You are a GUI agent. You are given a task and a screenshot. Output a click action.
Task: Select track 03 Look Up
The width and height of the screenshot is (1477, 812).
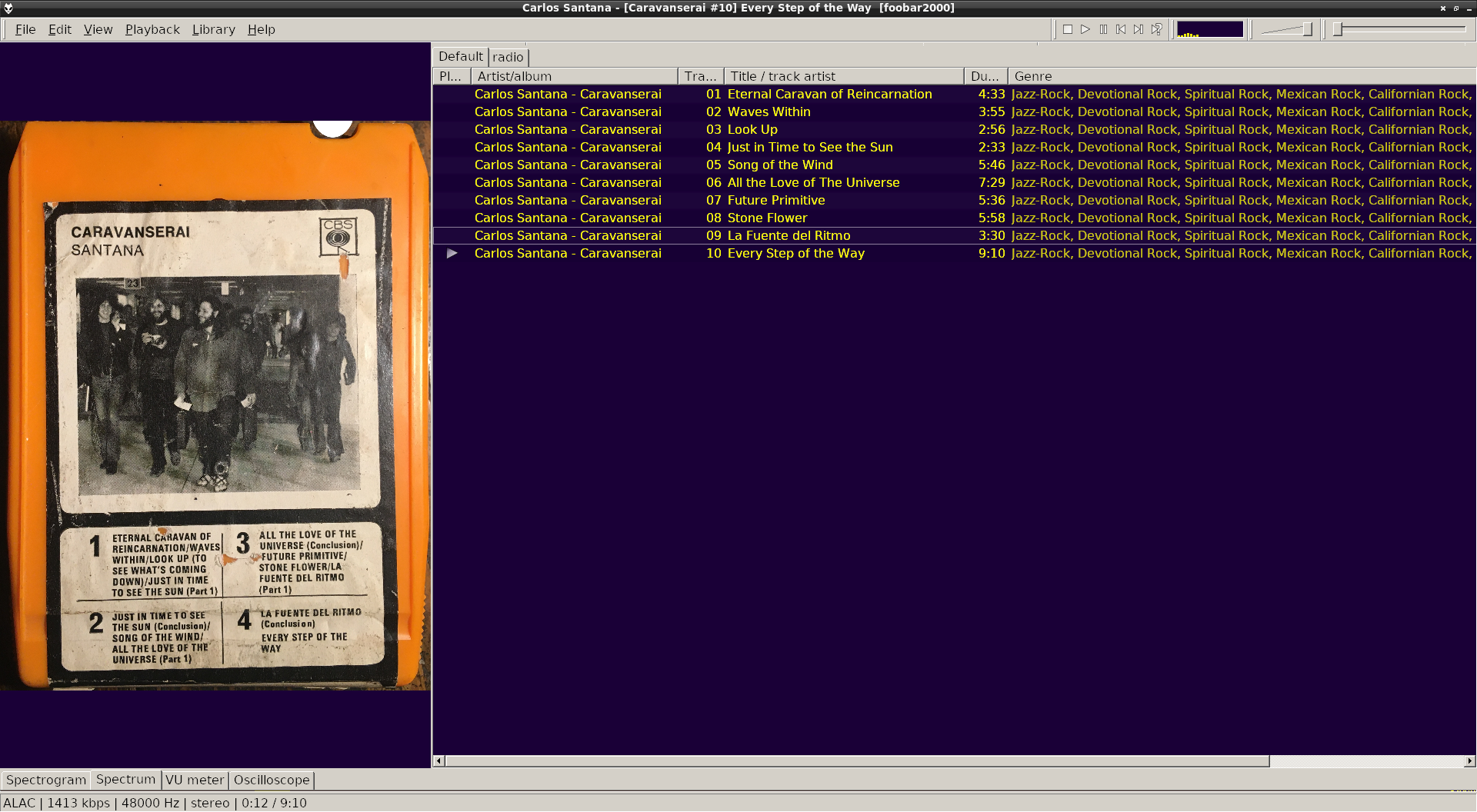(954, 129)
